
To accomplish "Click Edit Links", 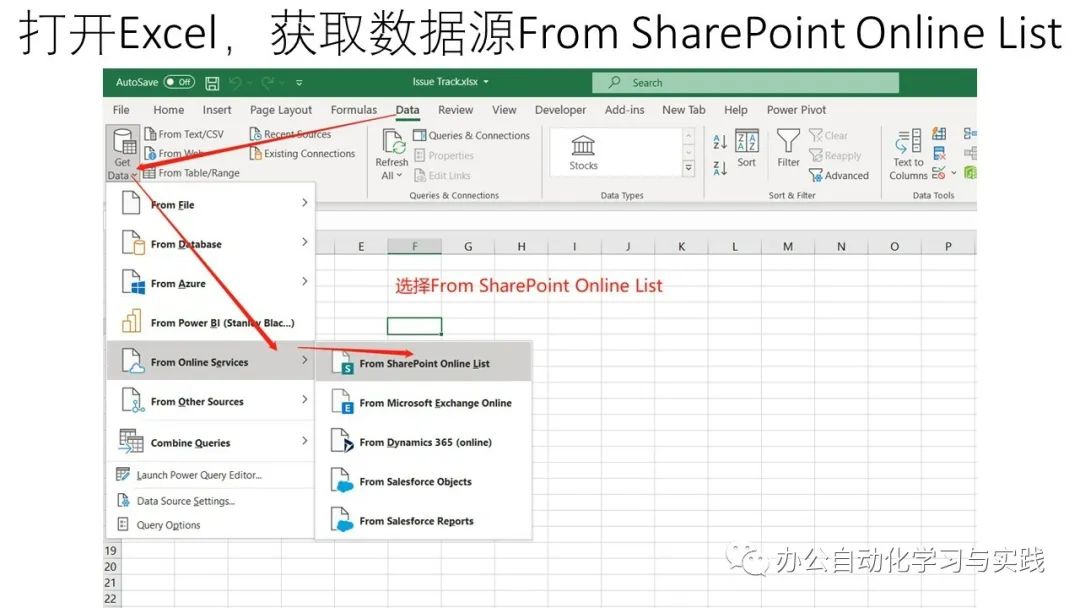I will [x=442, y=176].
